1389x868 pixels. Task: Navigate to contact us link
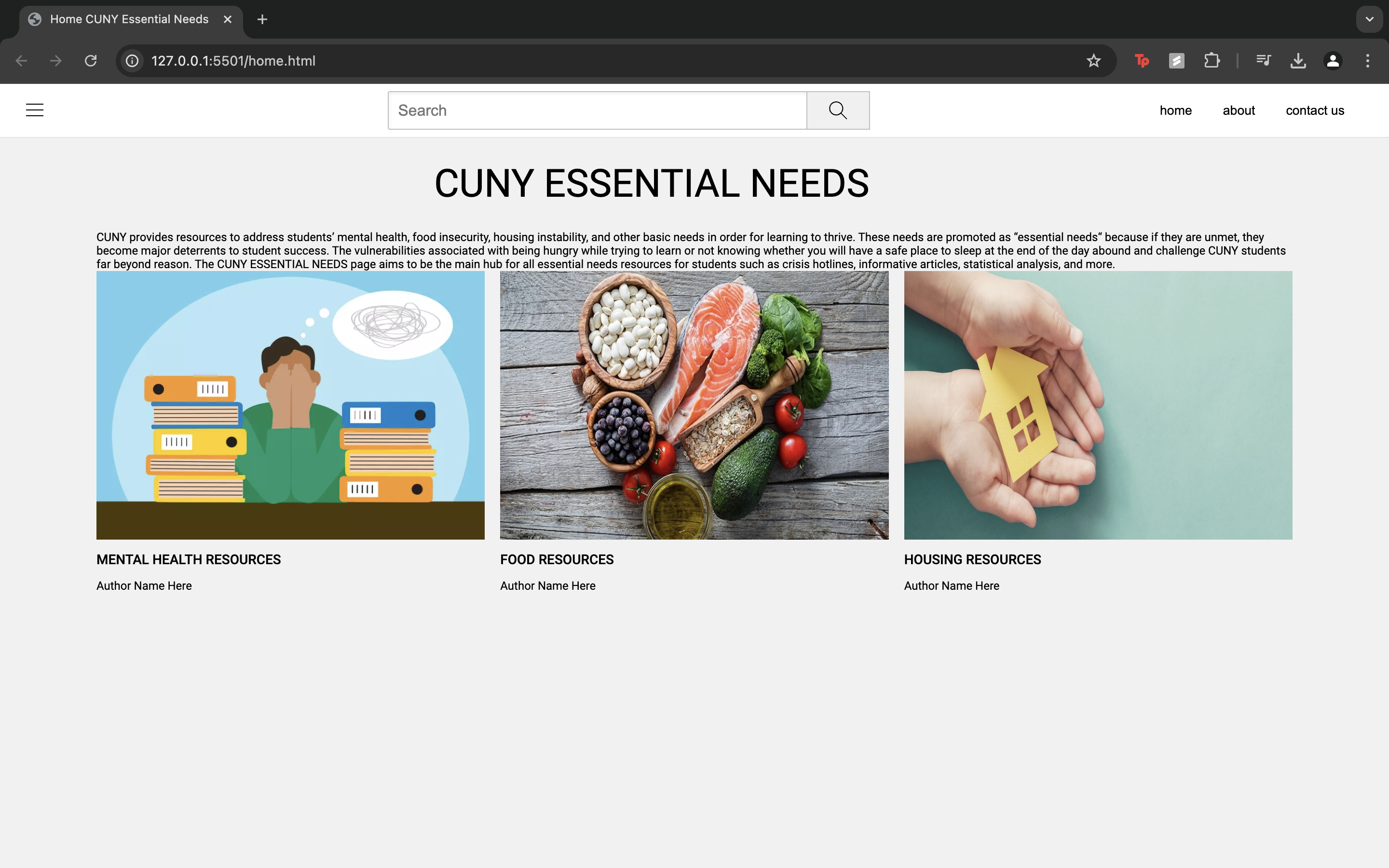coord(1314,110)
